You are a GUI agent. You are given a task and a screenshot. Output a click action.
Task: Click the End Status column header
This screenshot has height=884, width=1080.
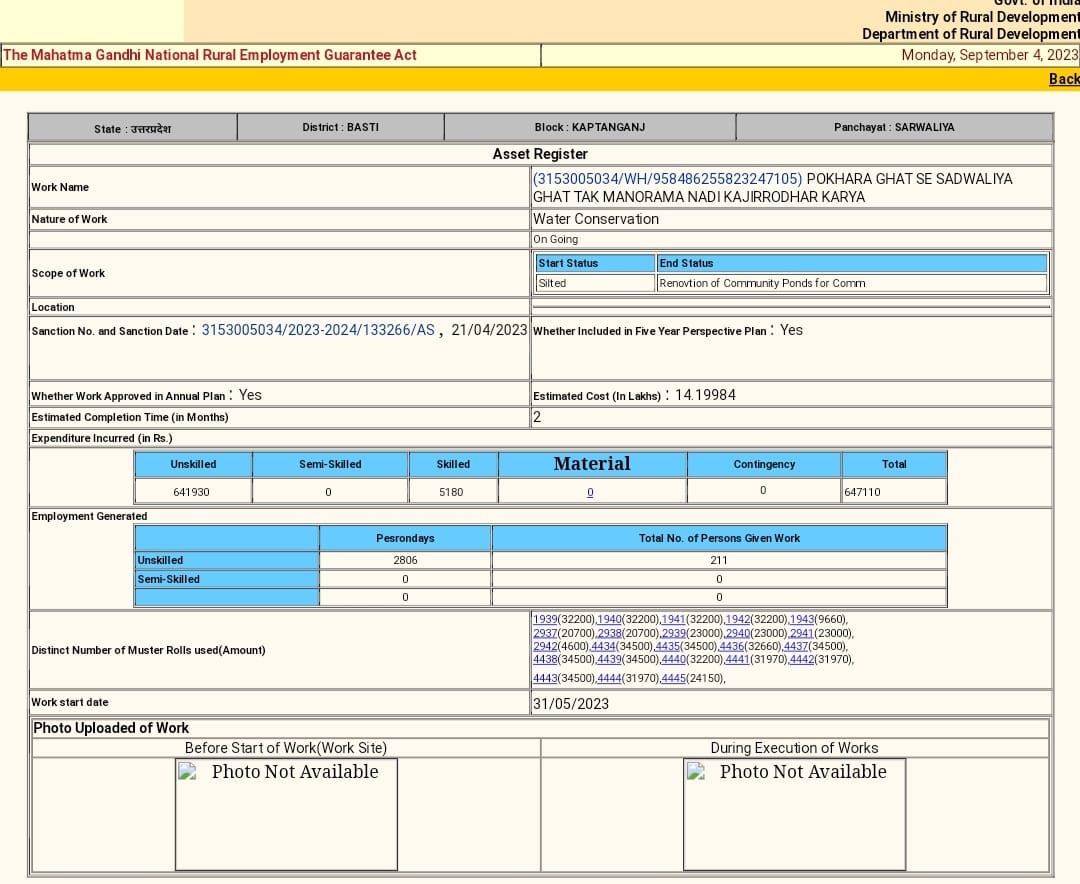click(x=852, y=263)
